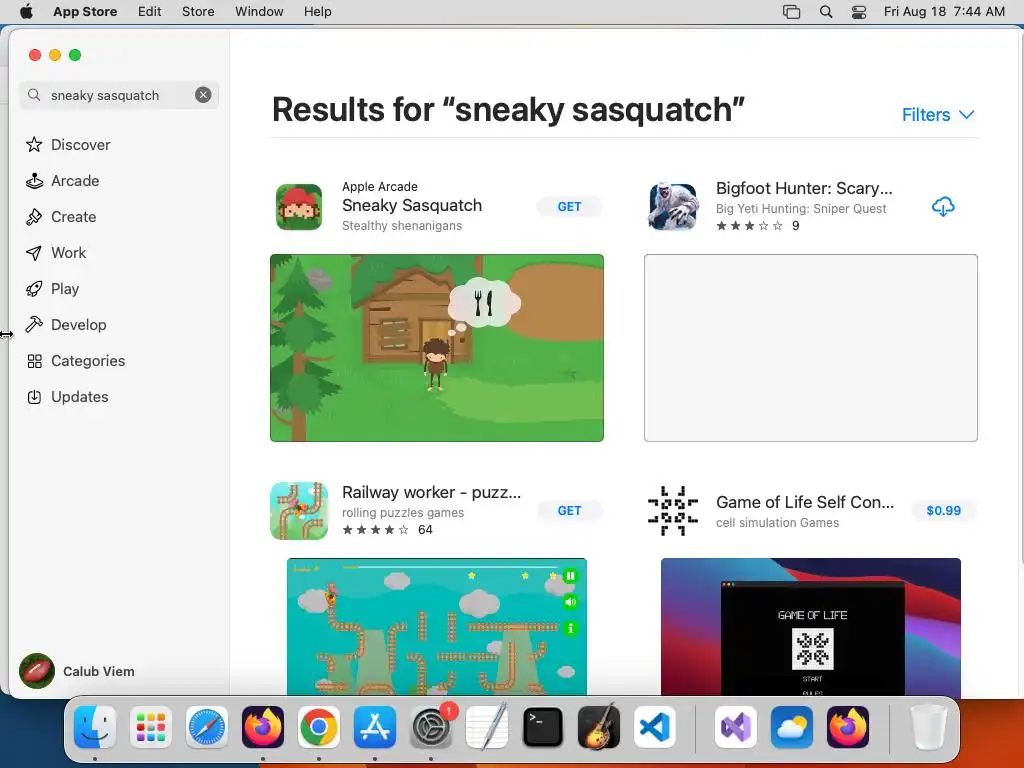Open Sneaky Sasquatch app icon

pyautogui.click(x=299, y=207)
